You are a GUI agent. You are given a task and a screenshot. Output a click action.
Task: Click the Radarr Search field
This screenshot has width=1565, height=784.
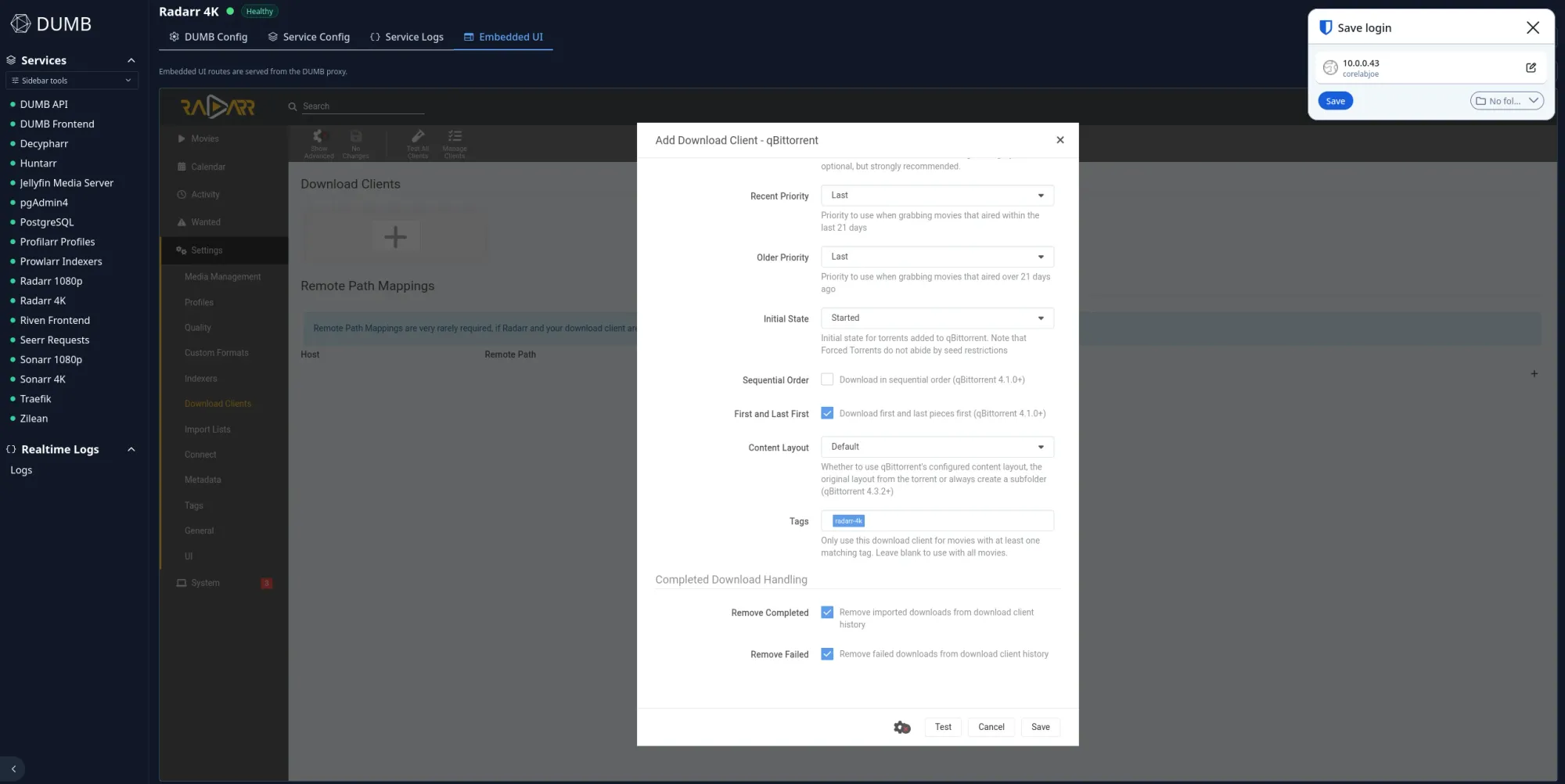tap(363, 106)
